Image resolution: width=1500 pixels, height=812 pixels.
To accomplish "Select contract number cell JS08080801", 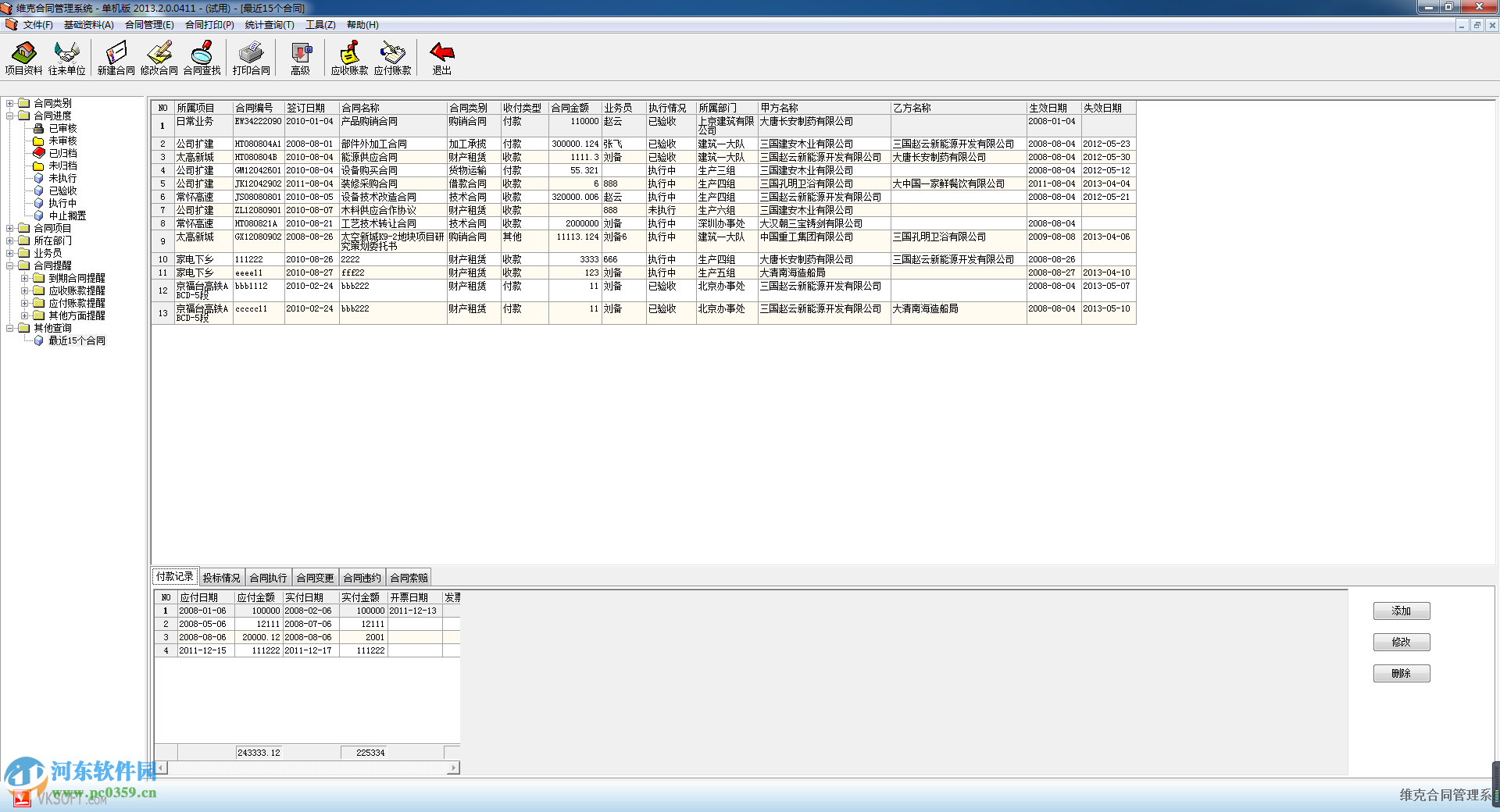I will (259, 198).
